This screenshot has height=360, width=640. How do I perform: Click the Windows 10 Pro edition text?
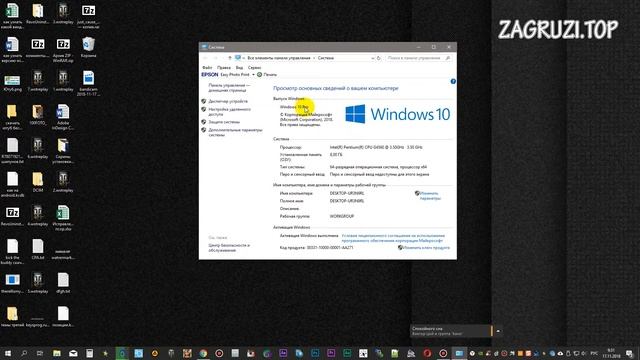(294, 107)
